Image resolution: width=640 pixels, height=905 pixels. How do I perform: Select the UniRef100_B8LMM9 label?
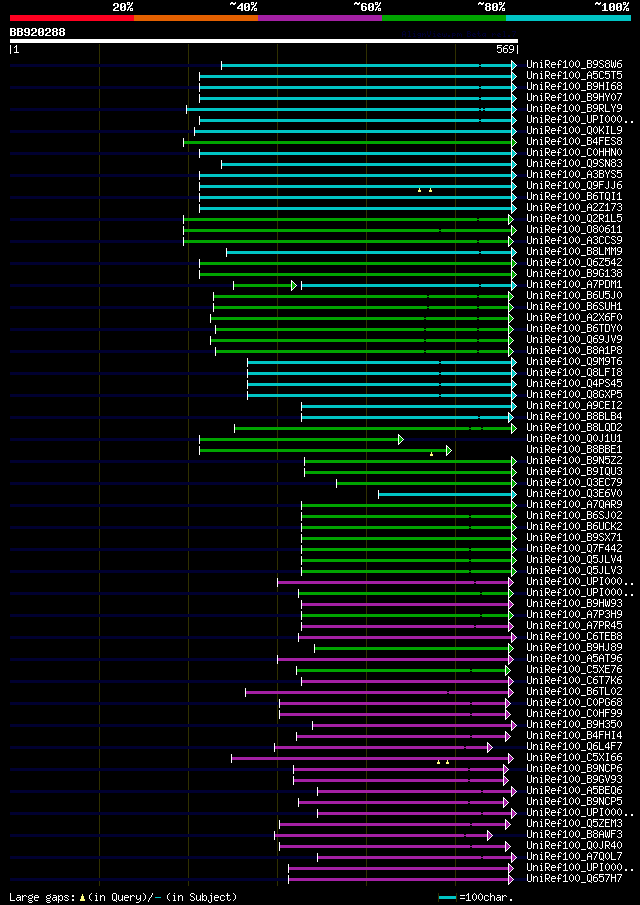point(574,251)
